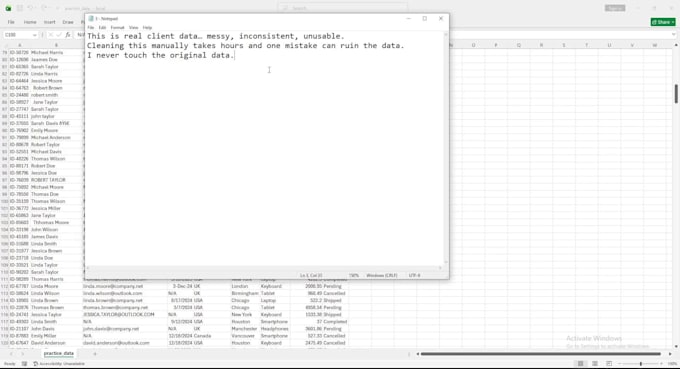Image resolution: width=680 pixels, height=369 pixels.
Task: Select the practice_data sheet tab
Action: (x=59, y=354)
